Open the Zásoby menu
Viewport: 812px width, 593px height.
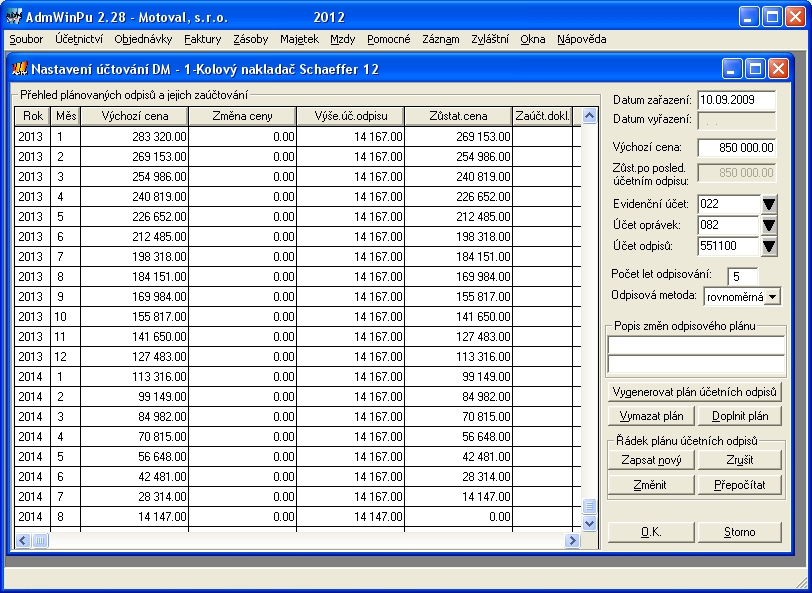pyautogui.click(x=251, y=39)
